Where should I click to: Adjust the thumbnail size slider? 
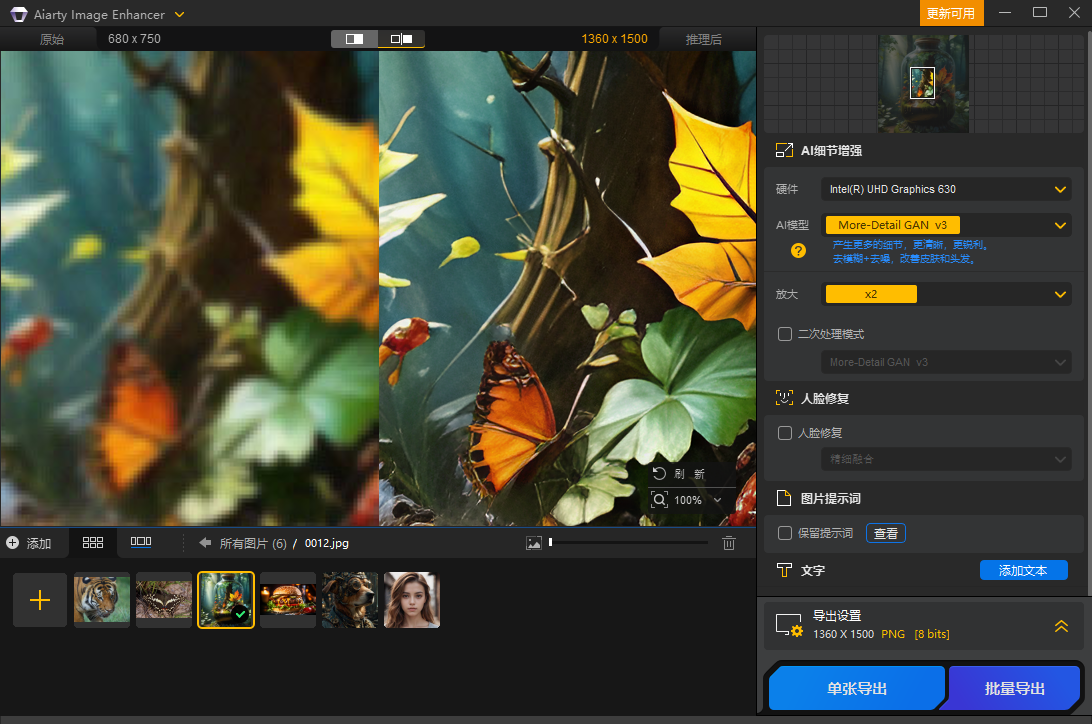point(629,542)
